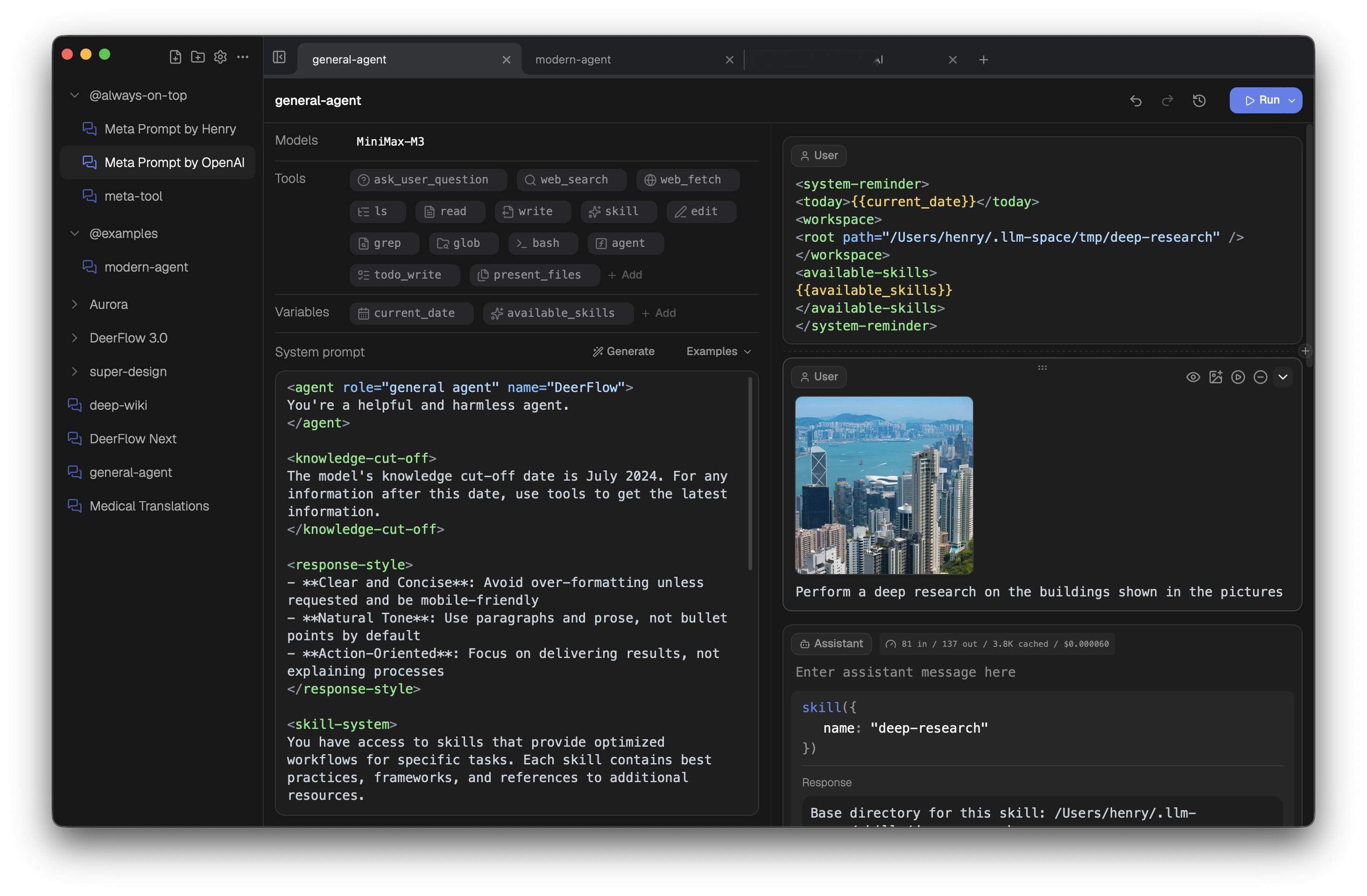Redo the last change
The image size is (1367, 896).
pos(1167,100)
